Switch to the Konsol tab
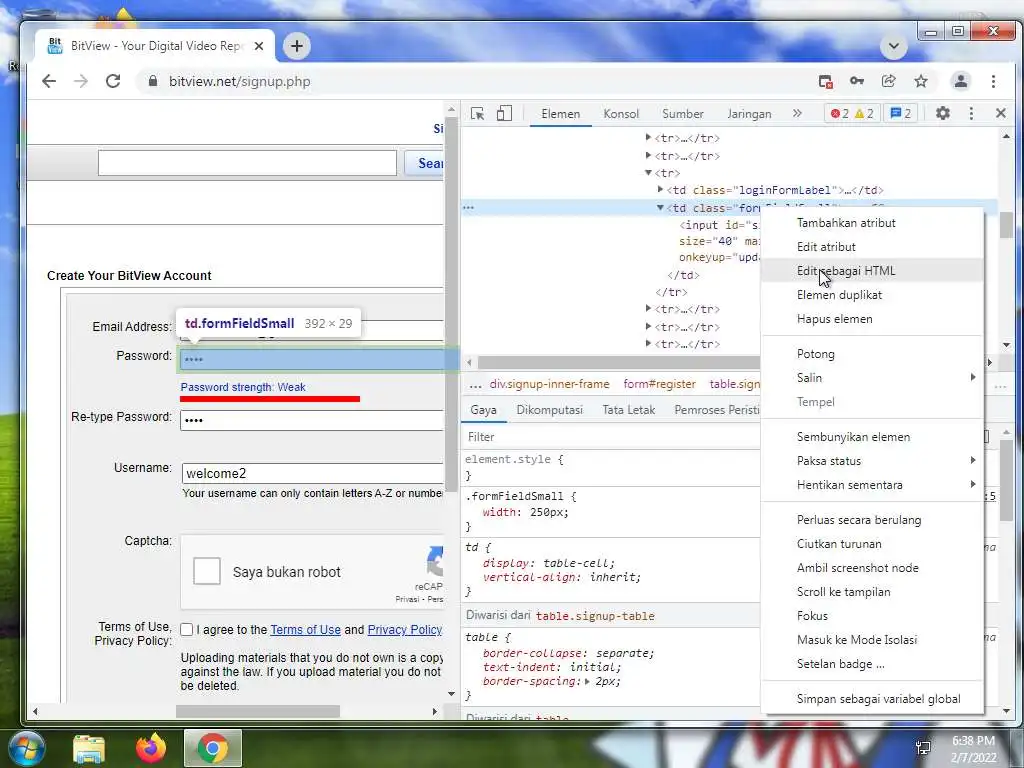The height and width of the screenshot is (768, 1024). click(620, 114)
